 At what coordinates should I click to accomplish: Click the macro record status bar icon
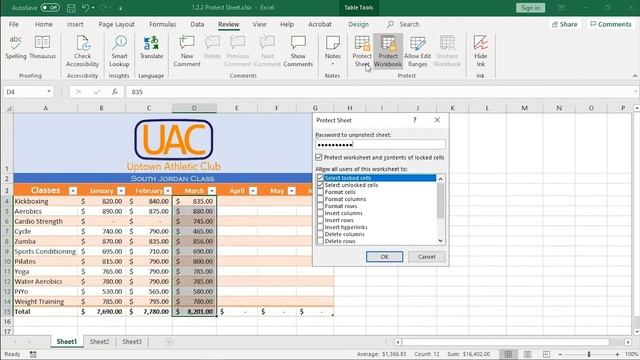[x=33, y=354]
